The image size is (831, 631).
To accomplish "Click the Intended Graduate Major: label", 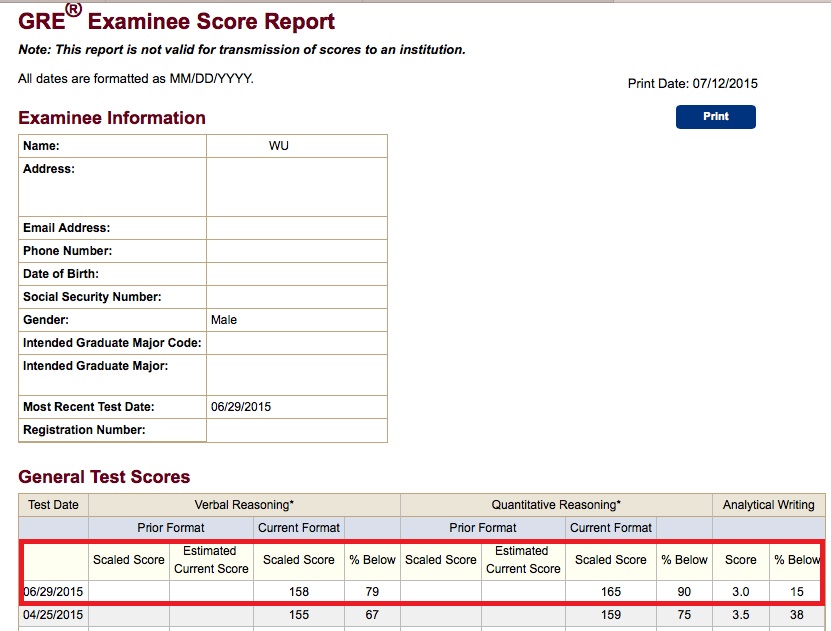I will click(x=95, y=366).
